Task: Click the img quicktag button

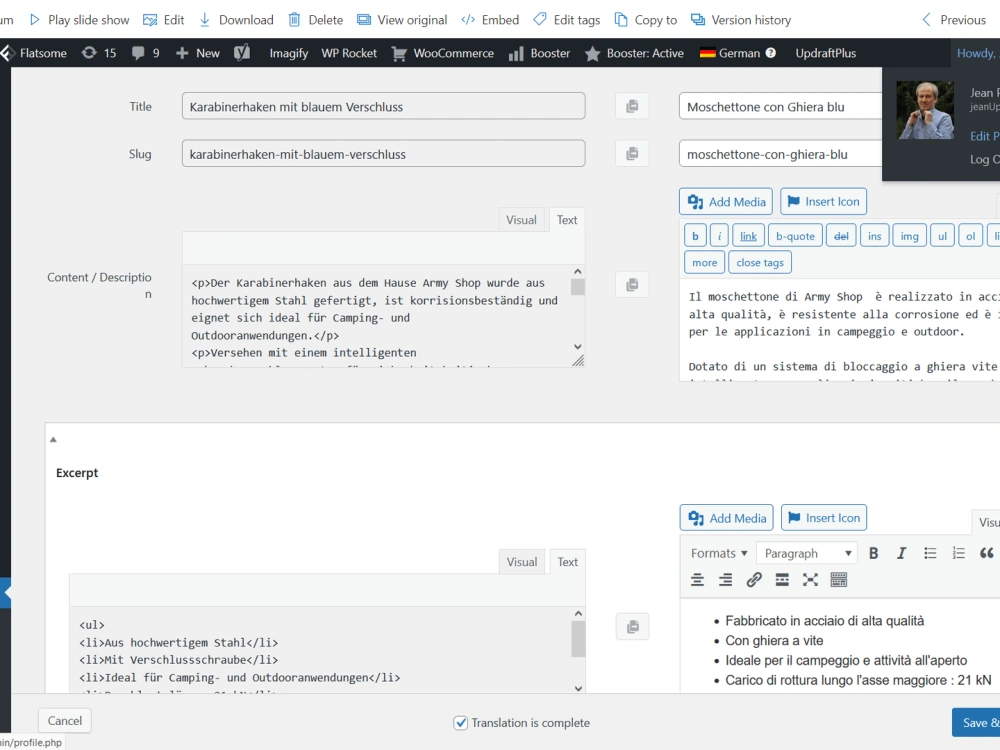Action: 909,236
